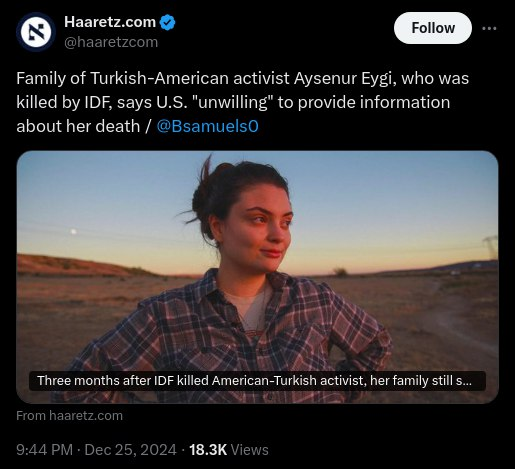Click the 'Three months after IDF killed' caption
The height and width of the screenshot is (469, 515).
(x=257, y=381)
